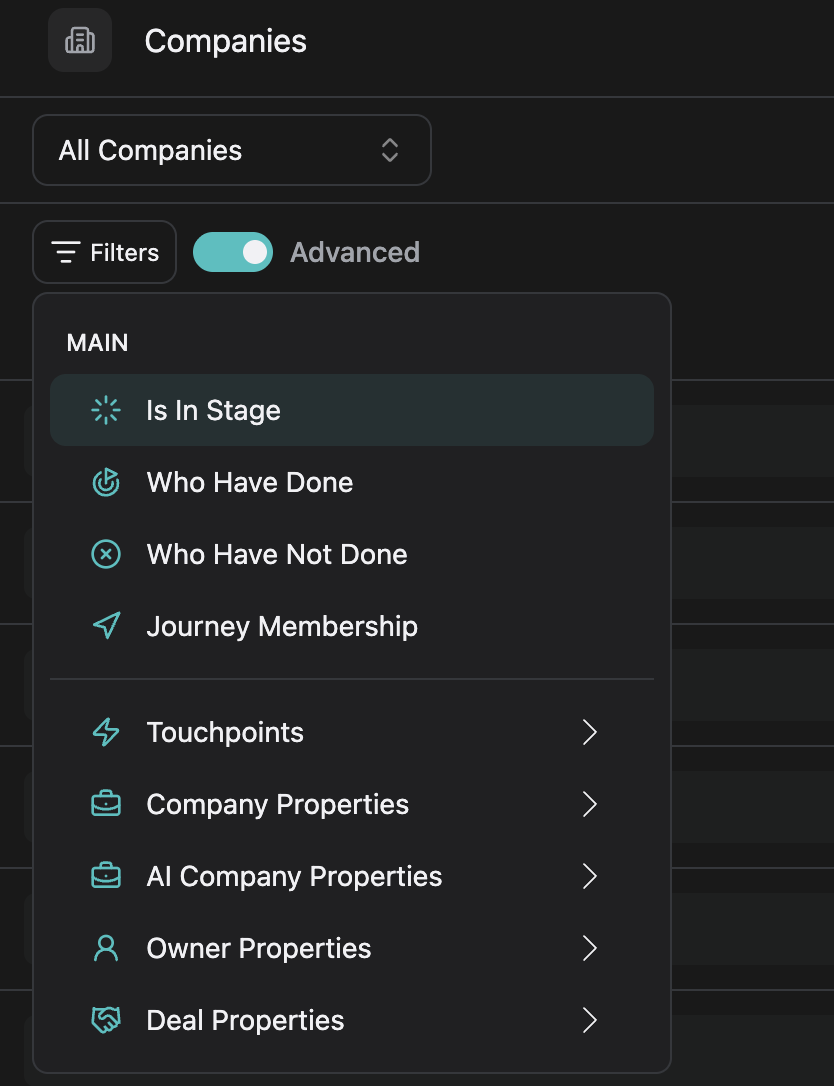Viewport: 834px width, 1086px height.
Task: Expand the AI Company Properties chevron
Action: [589, 876]
